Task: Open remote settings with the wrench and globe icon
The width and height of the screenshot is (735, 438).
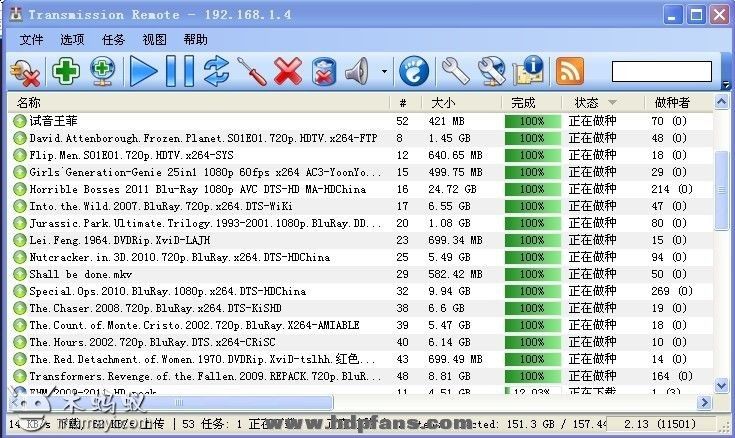Action: click(491, 71)
